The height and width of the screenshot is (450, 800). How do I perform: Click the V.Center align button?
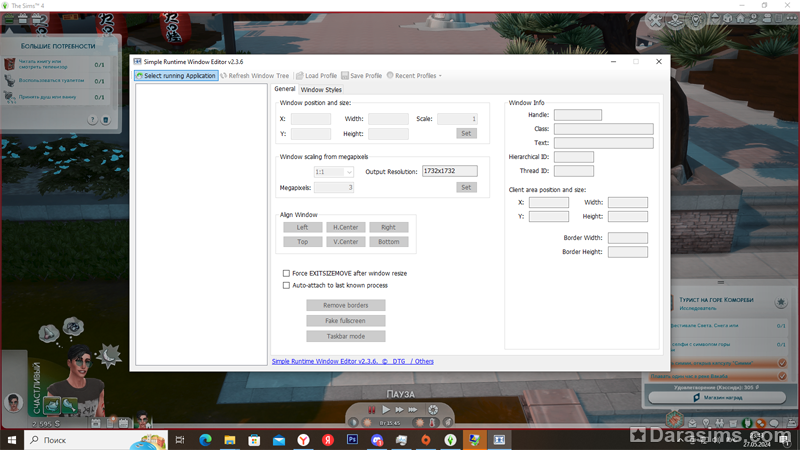tap(345, 241)
